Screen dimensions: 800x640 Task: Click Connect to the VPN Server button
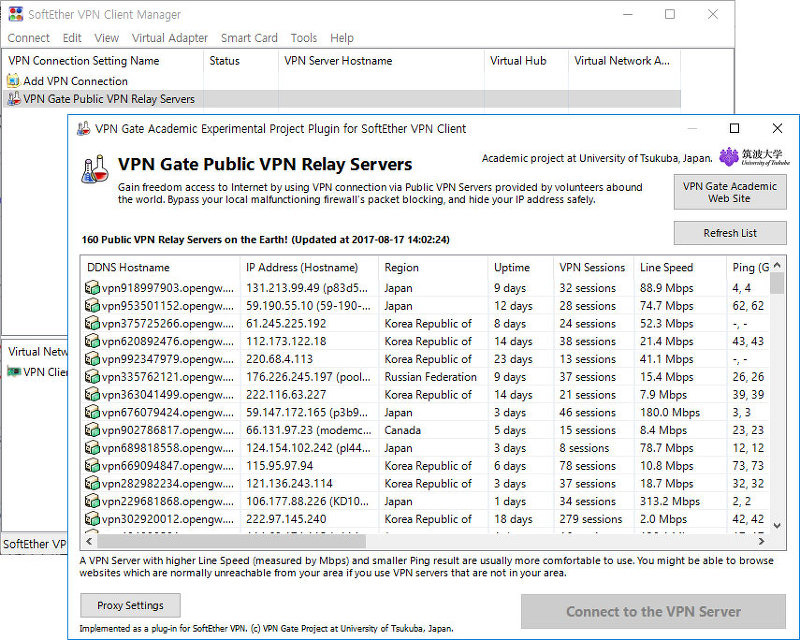click(x=653, y=611)
